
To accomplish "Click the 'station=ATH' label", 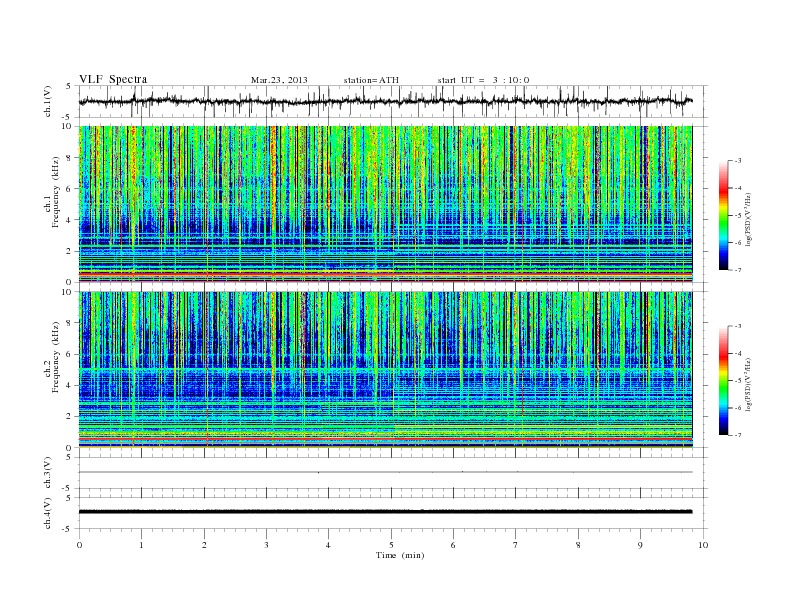I will pos(371,80).
